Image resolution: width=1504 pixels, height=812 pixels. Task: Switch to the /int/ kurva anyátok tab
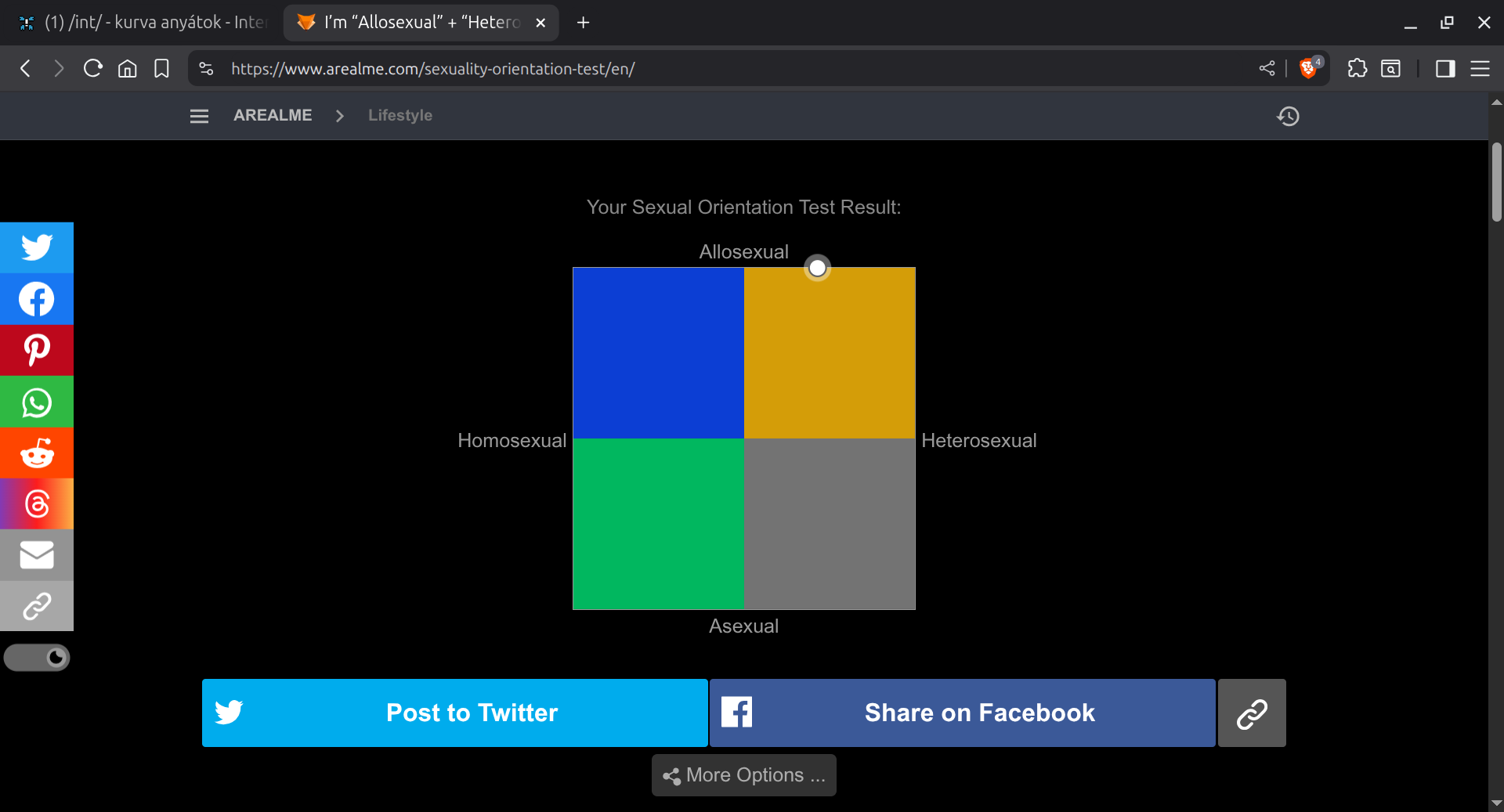(143, 23)
